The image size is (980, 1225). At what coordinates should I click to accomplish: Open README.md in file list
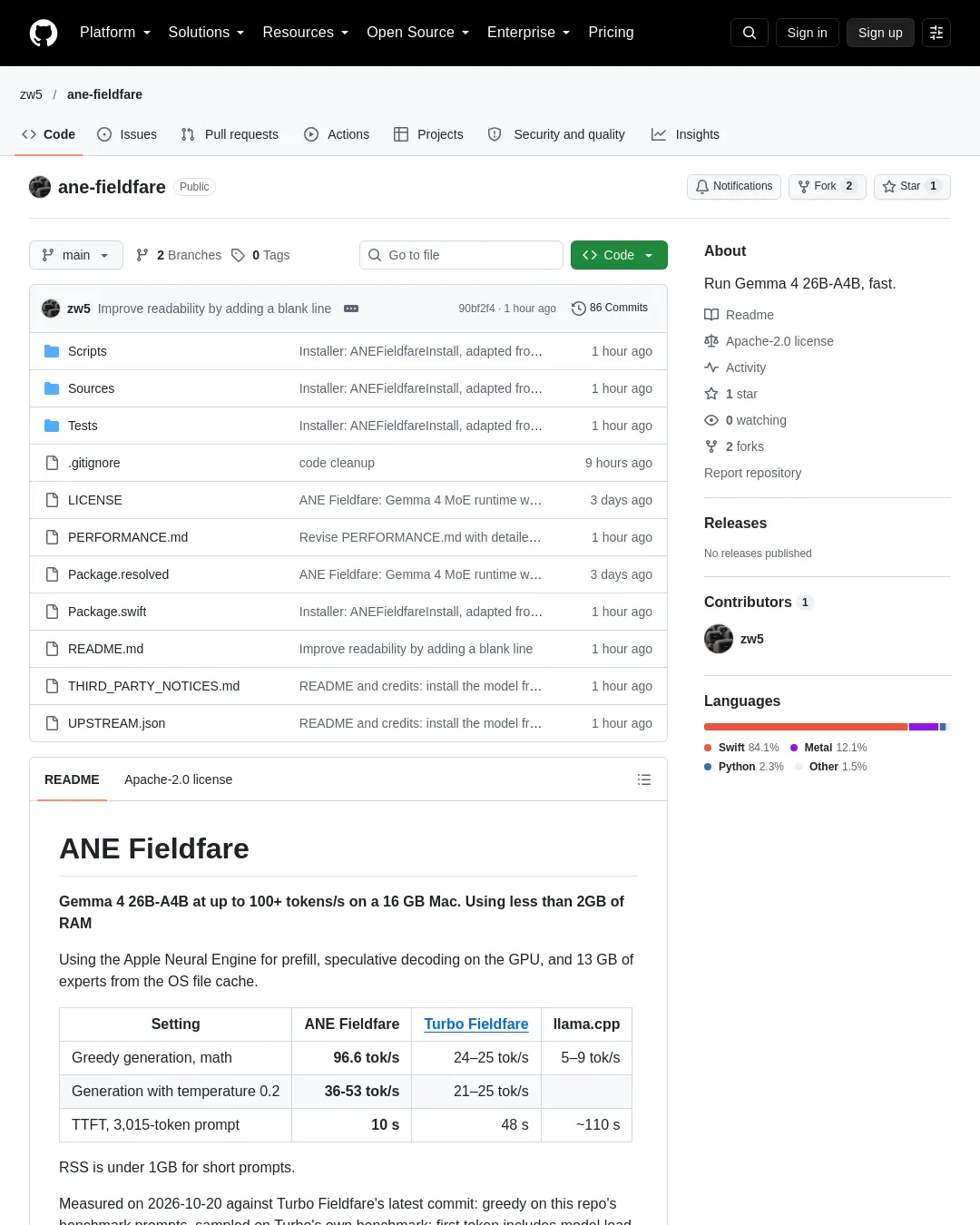pyautogui.click(x=105, y=649)
